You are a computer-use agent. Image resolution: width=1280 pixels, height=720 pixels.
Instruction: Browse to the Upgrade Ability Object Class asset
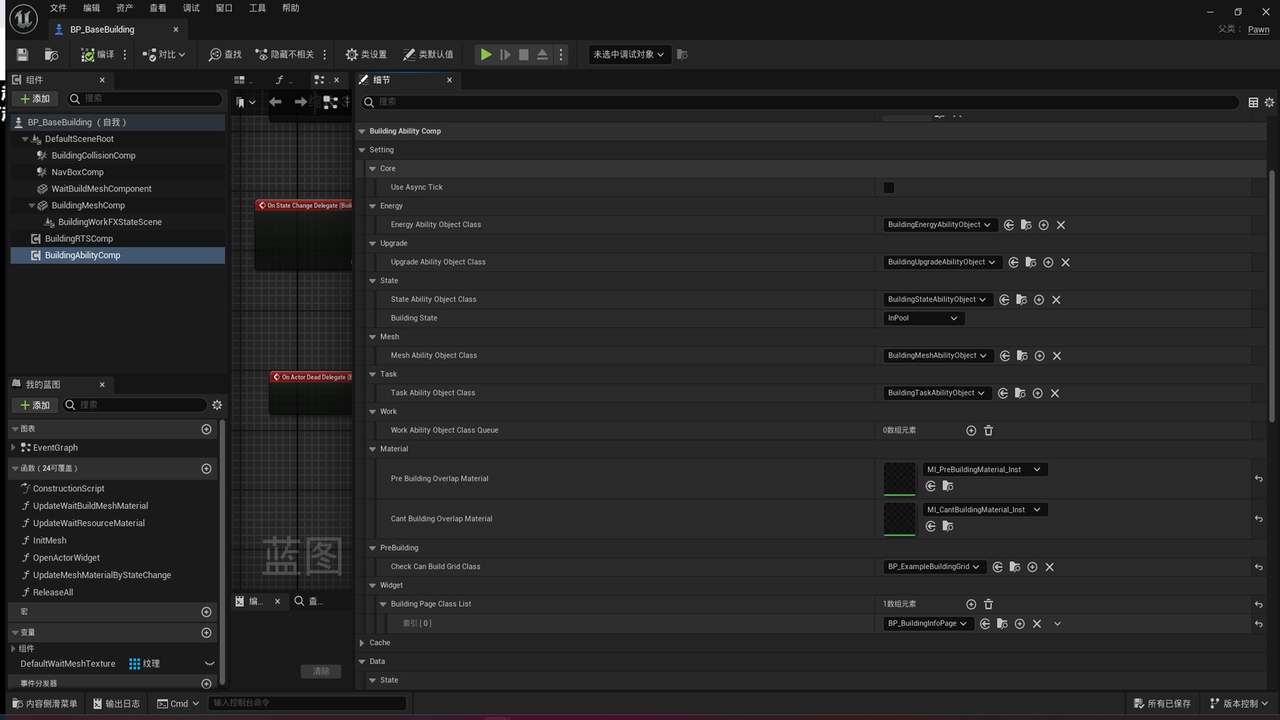pyautogui.click(x=1030, y=262)
